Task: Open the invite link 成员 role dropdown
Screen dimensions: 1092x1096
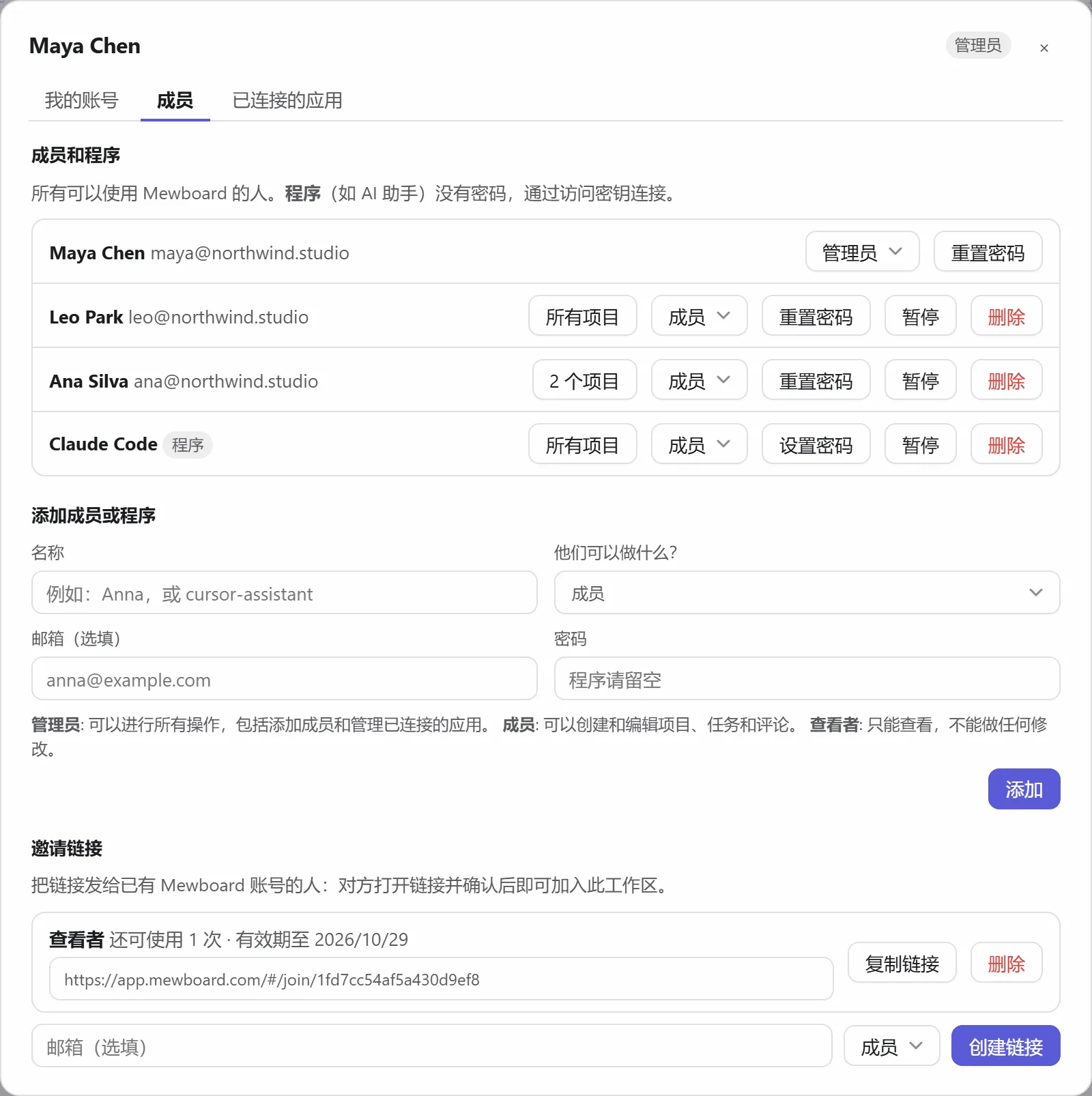Action: (891, 1045)
